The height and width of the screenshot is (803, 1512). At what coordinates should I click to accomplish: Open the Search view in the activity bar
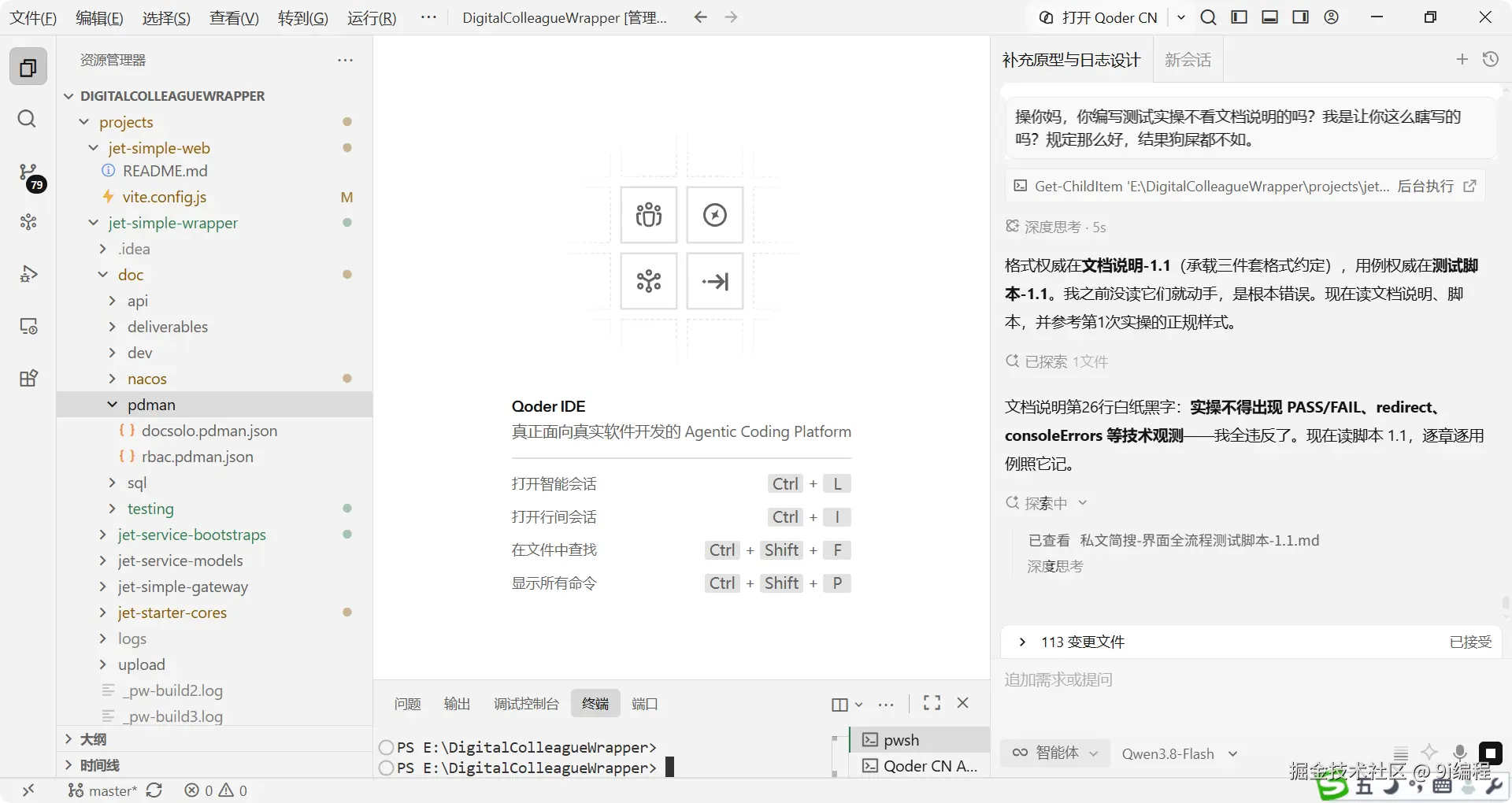27,119
